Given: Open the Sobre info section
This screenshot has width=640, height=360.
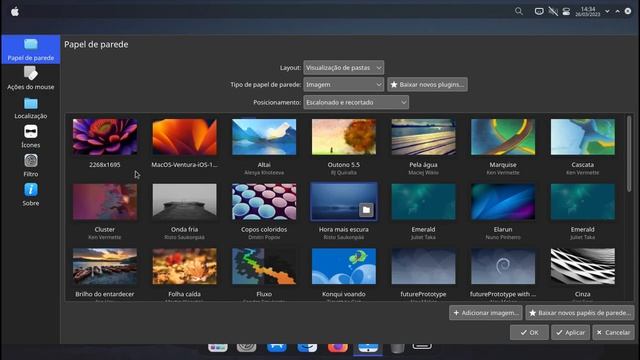Looking at the screenshot, I should pos(31,195).
